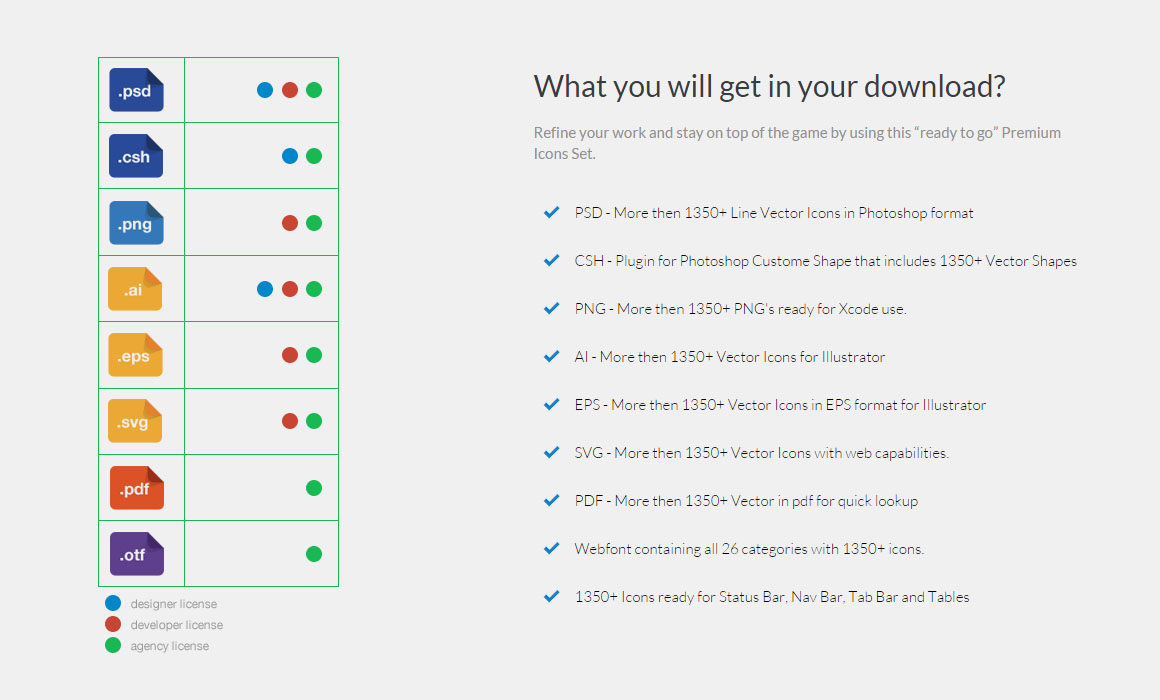
Task: Click the CSH Photoshop Custom Shape description
Action: pos(825,261)
